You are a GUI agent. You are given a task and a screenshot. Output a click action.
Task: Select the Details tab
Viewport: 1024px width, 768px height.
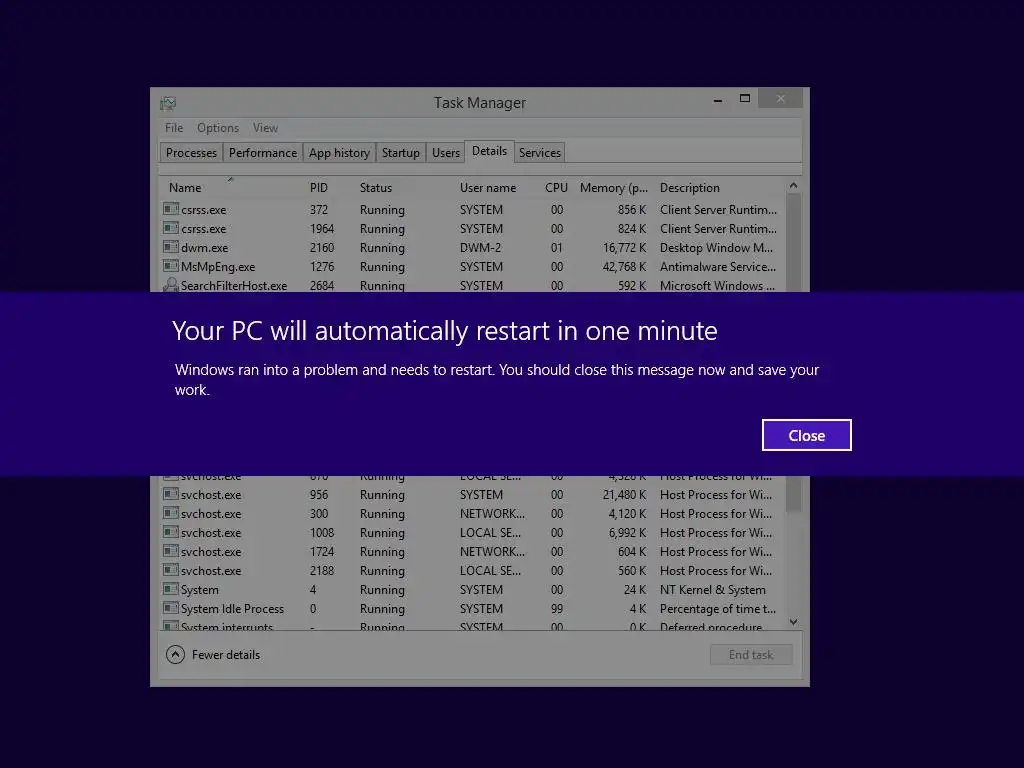point(489,151)
